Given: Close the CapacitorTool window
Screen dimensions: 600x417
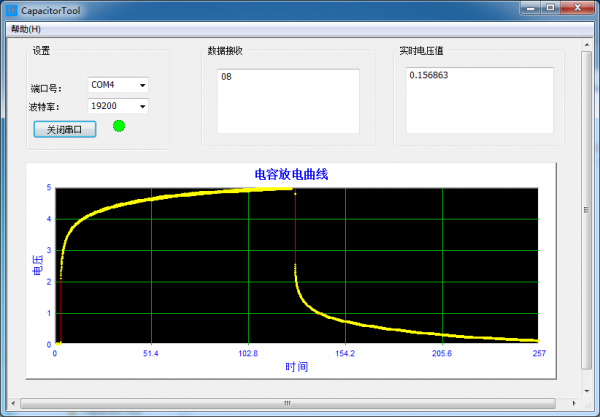Looking at the screenshot, I should (578, 8).
